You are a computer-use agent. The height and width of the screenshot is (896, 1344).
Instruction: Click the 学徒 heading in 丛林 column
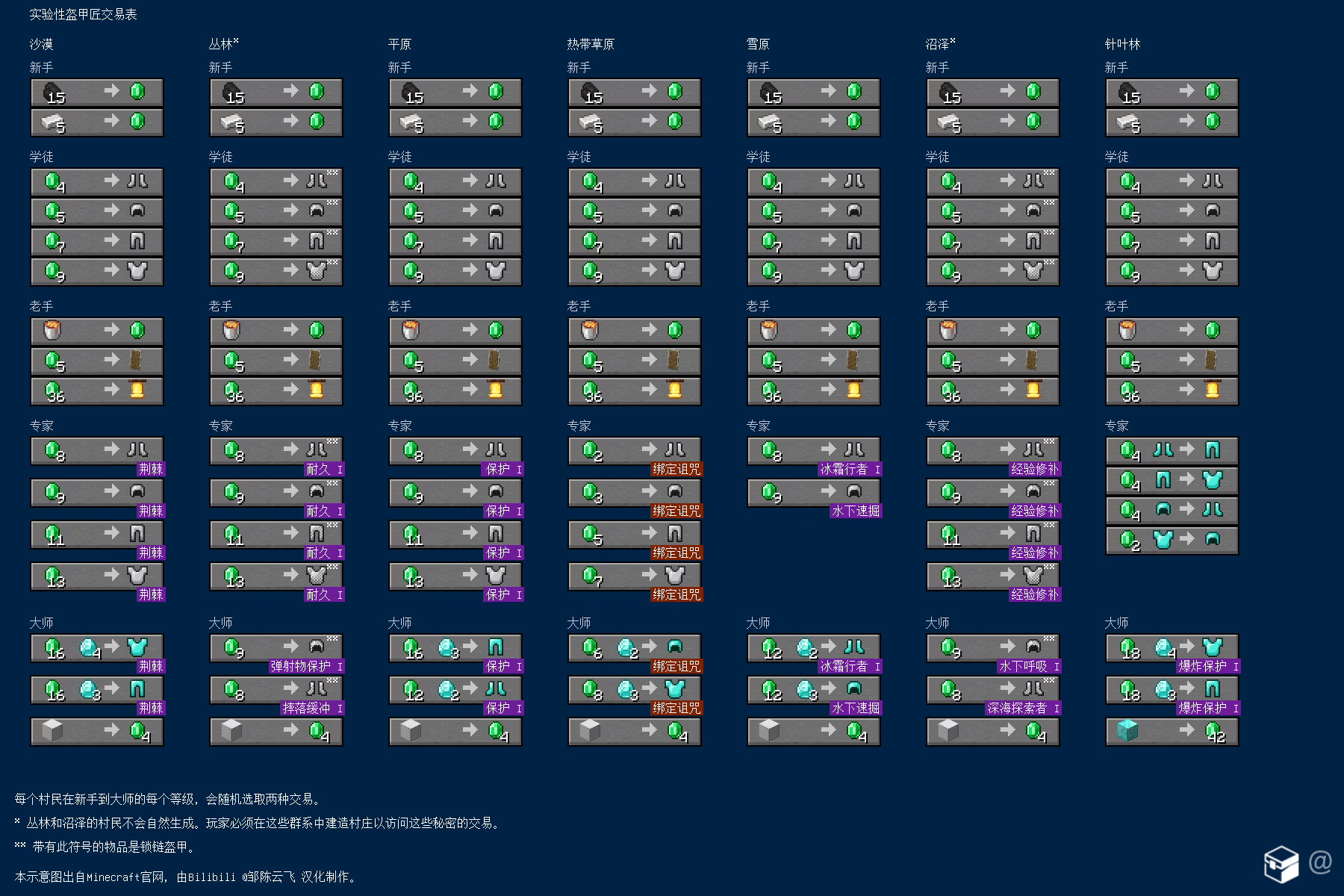point(221,157)
